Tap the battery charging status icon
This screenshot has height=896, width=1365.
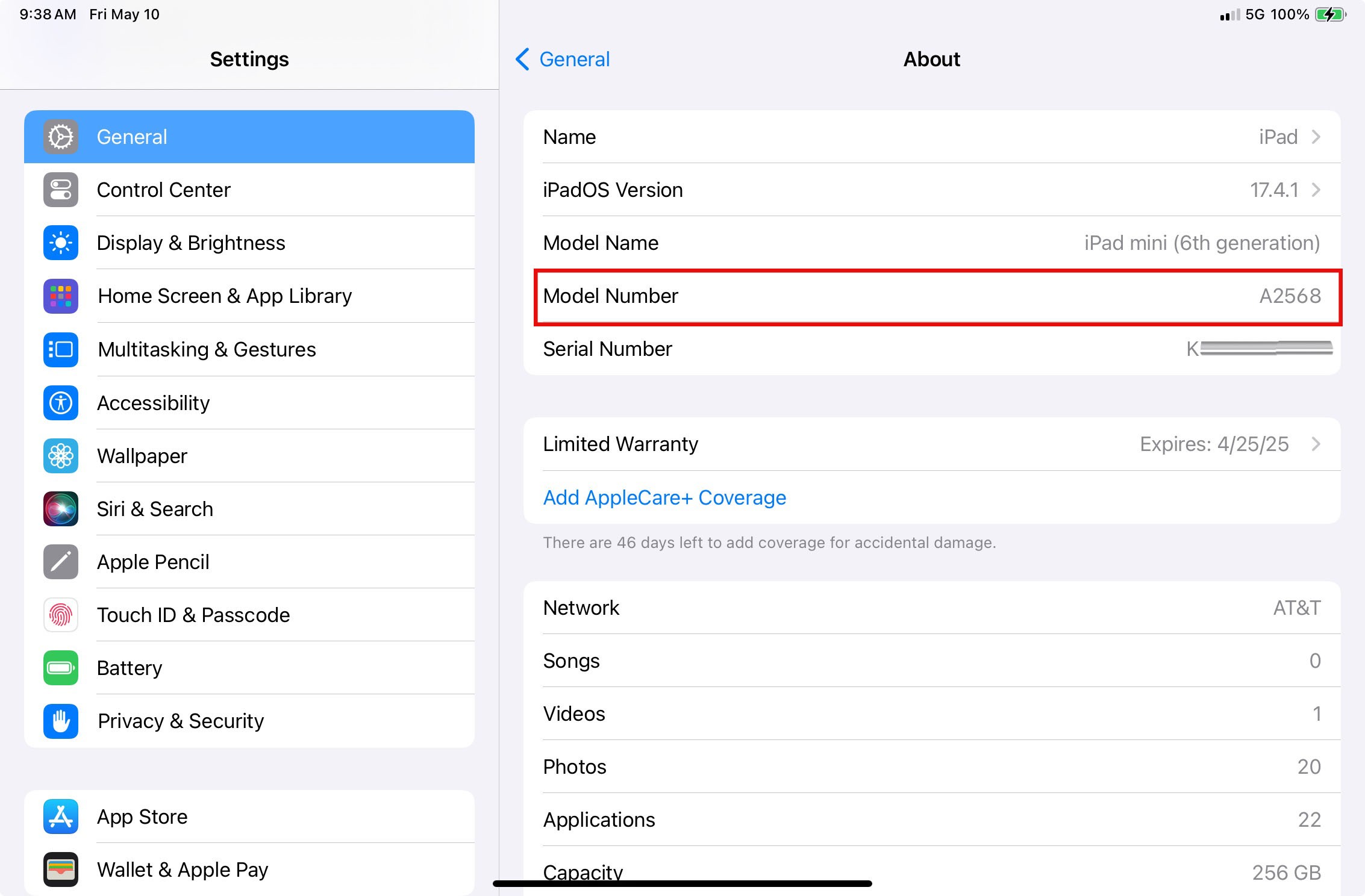(1331, 14)
